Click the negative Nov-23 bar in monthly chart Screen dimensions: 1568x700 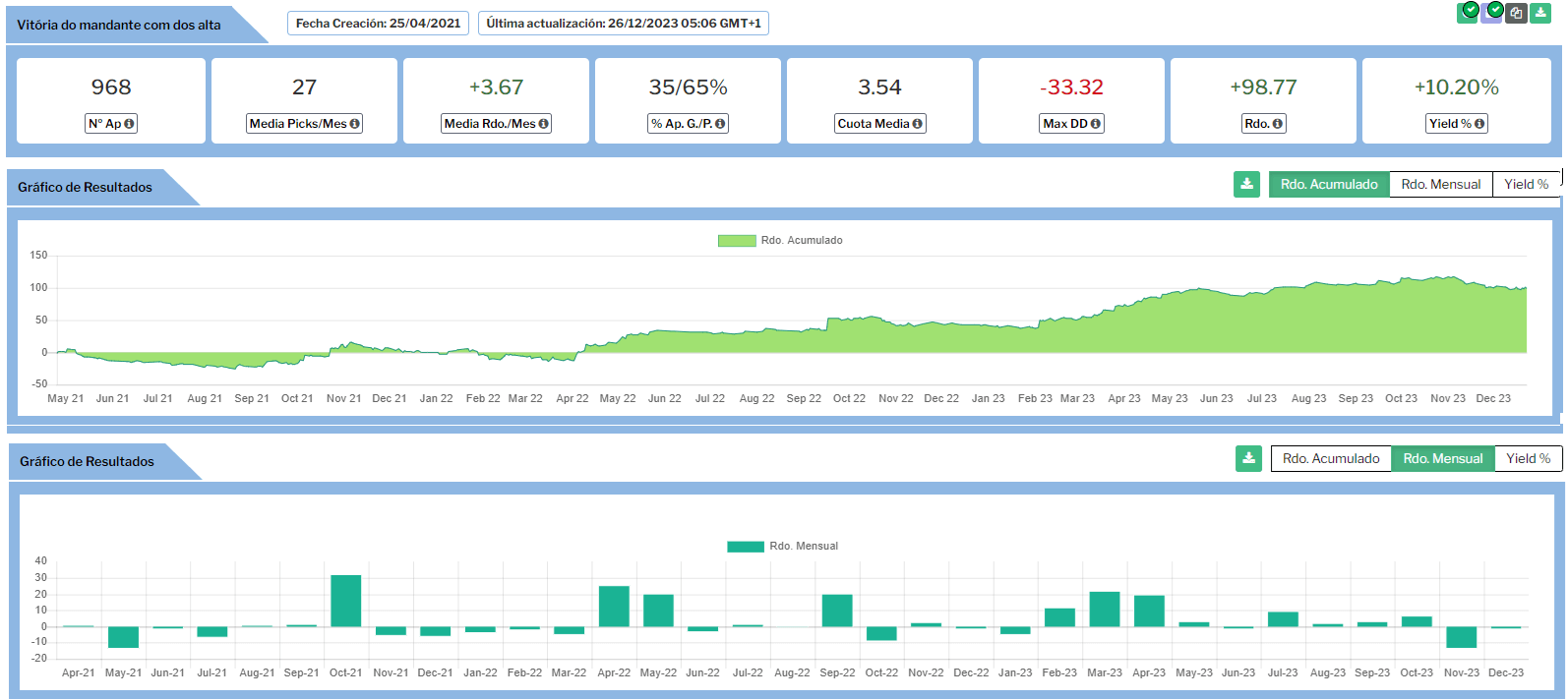coord(1462,637)
